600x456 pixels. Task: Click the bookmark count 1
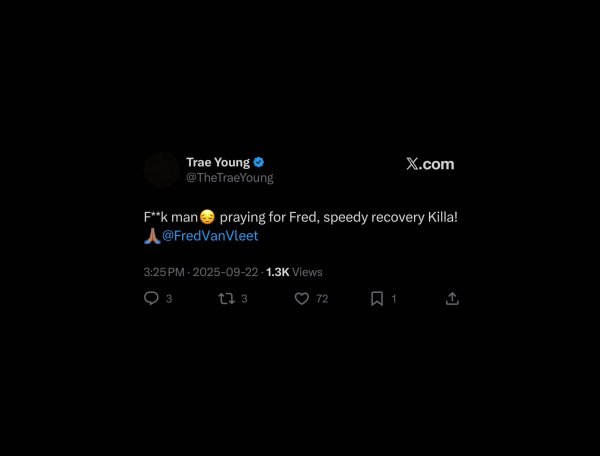pos(394,299)
